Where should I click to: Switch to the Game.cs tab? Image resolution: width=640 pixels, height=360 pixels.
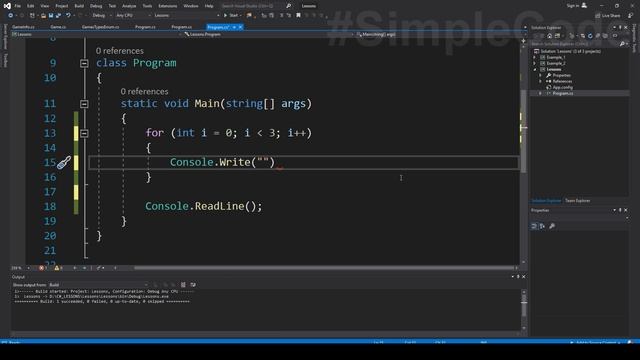pos(58,27)
